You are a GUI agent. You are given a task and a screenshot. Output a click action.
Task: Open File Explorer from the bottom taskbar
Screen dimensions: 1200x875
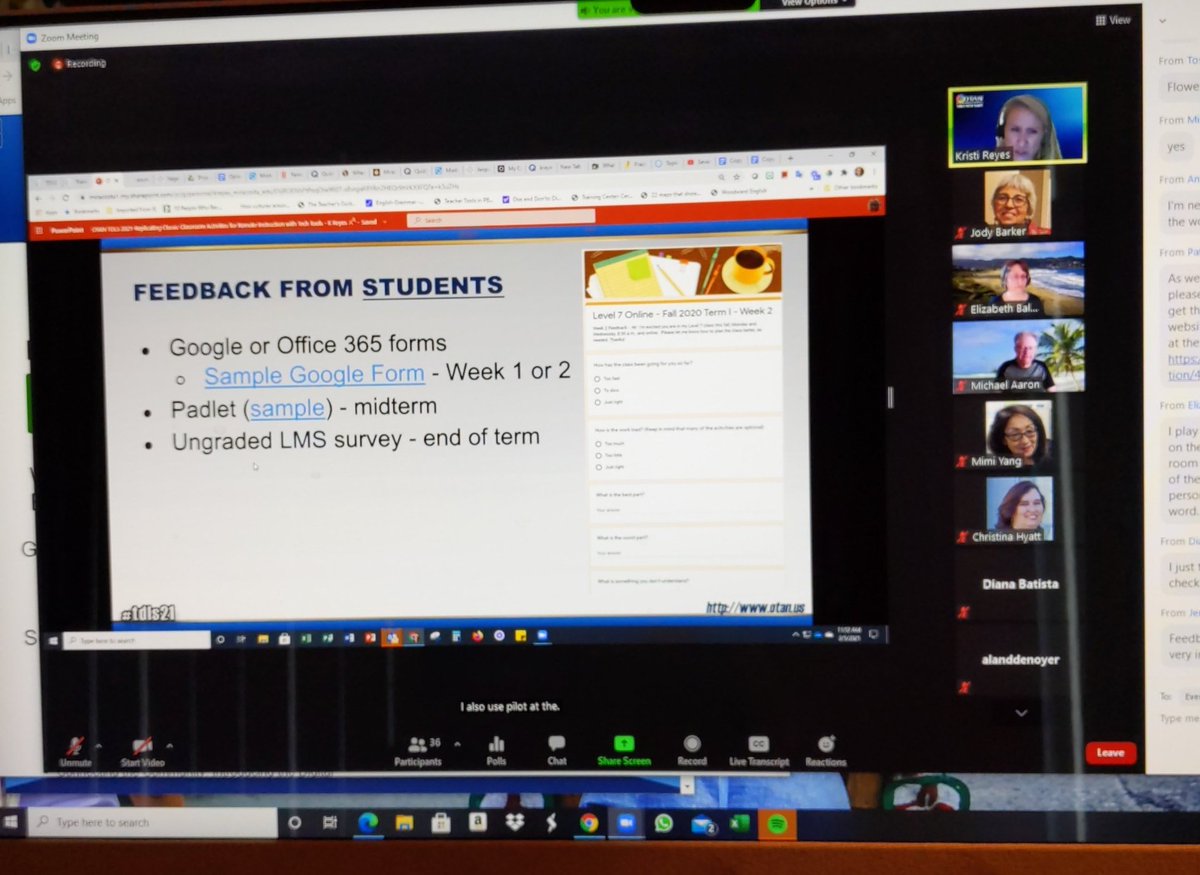(x=404, y=822)
